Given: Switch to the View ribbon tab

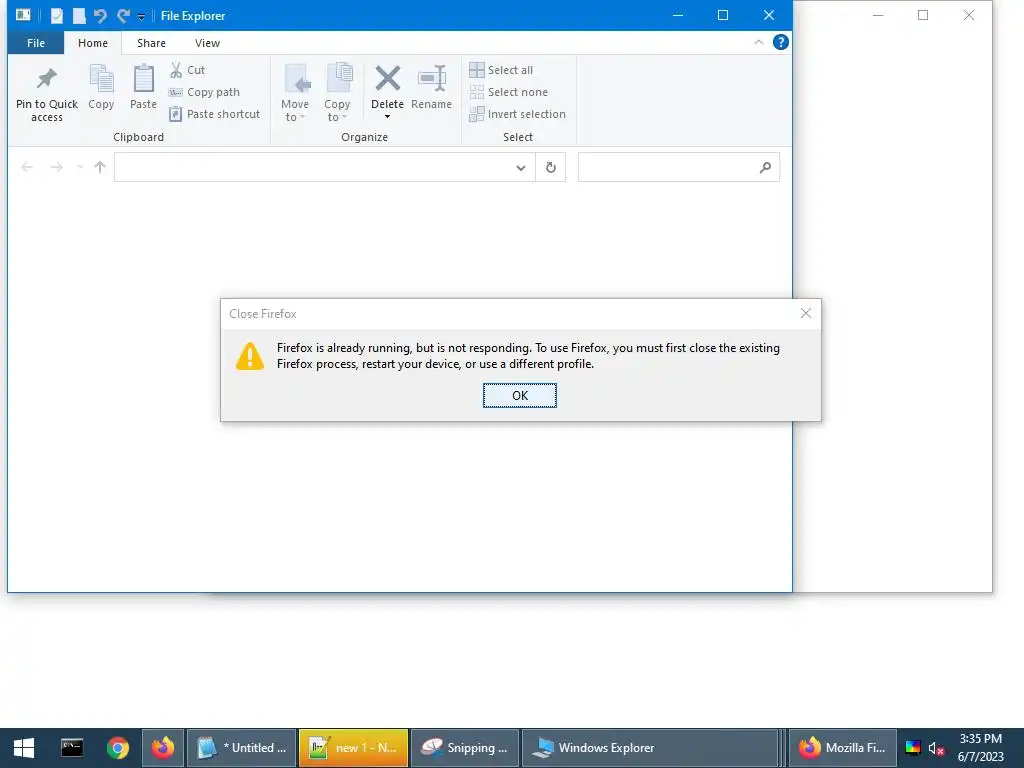Looking at the screenshot, I should point(207,43).
